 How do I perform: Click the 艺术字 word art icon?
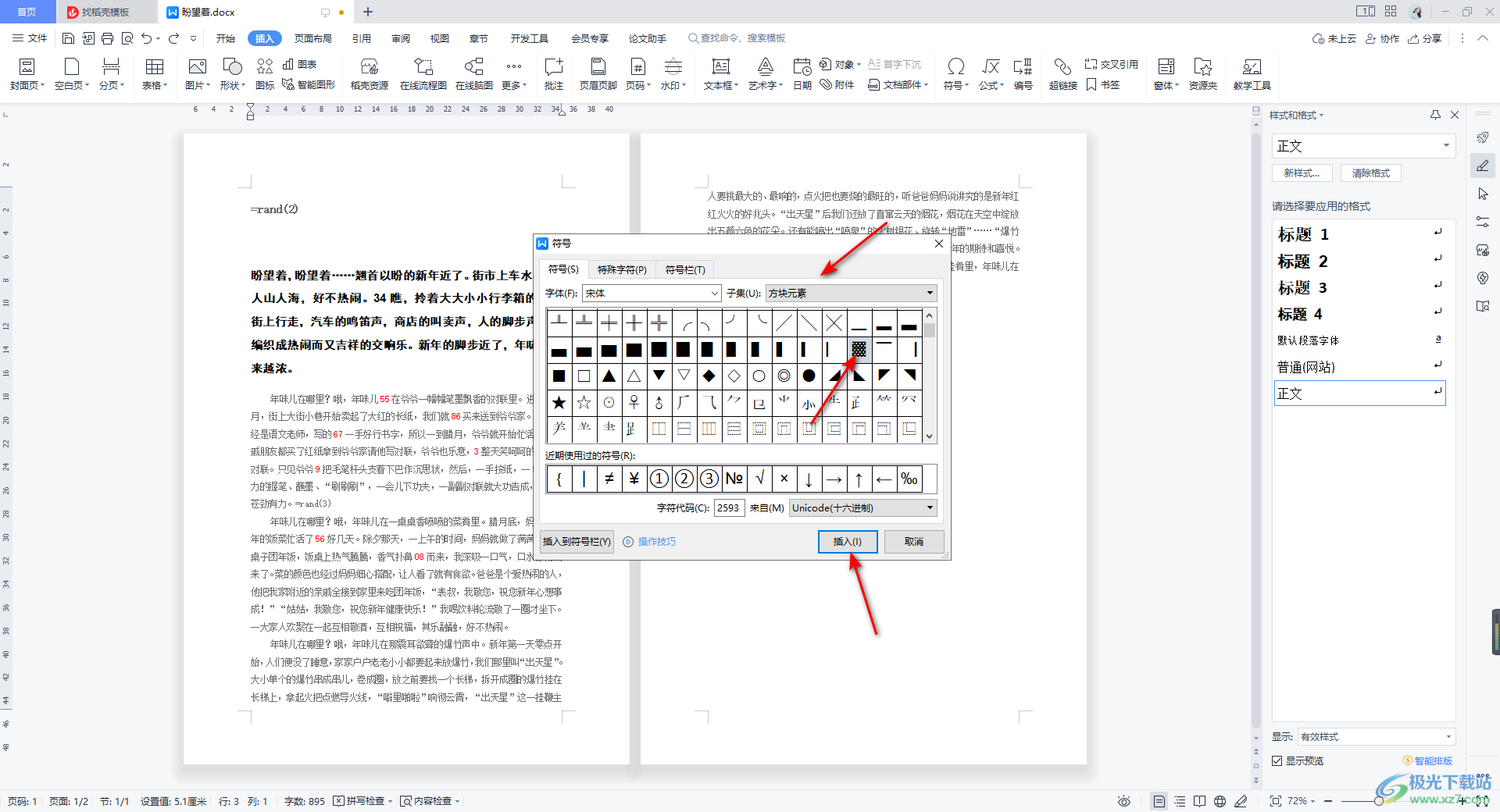tap(766, 74)
